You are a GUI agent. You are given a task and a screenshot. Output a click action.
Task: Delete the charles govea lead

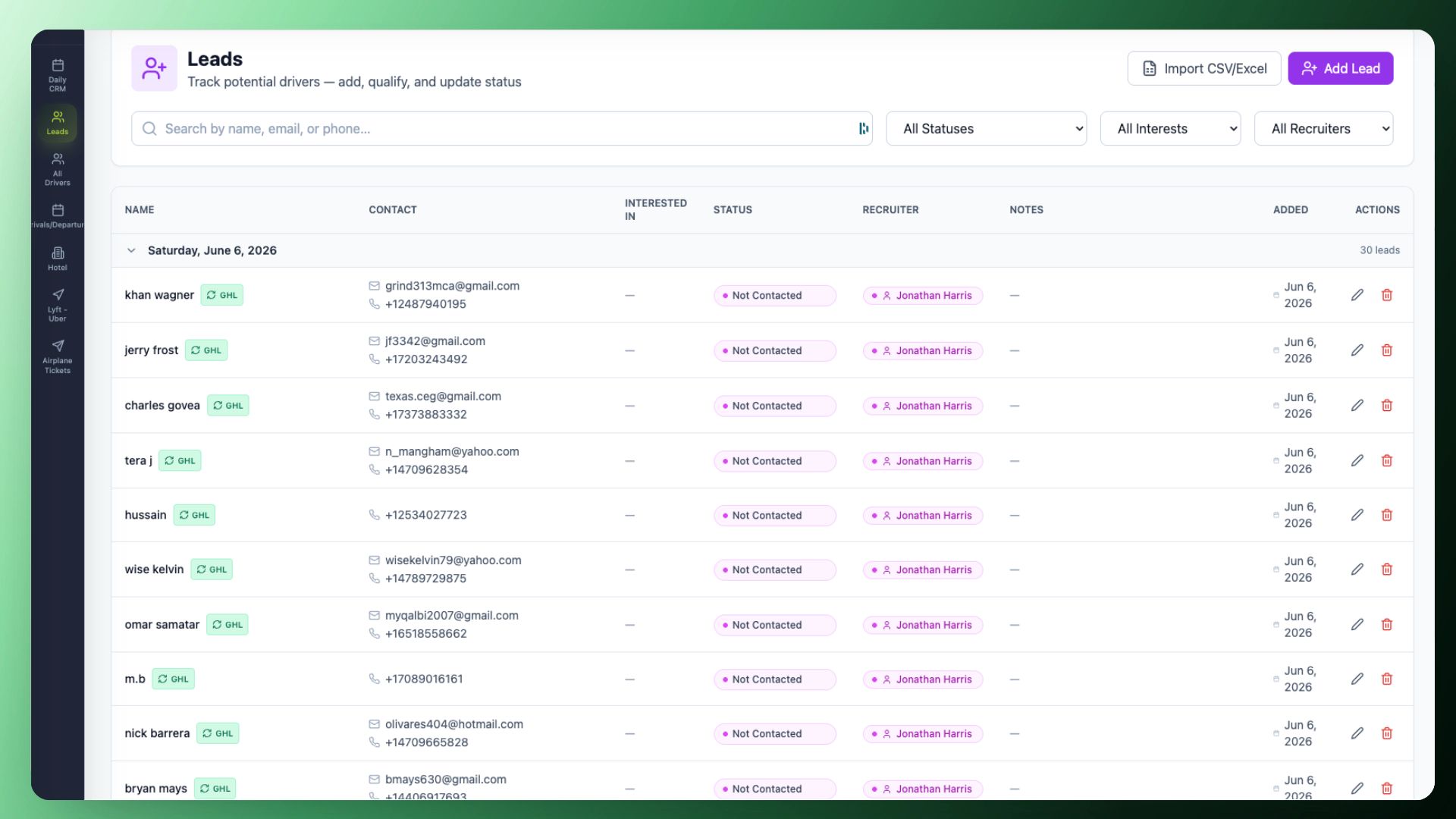1387,406
